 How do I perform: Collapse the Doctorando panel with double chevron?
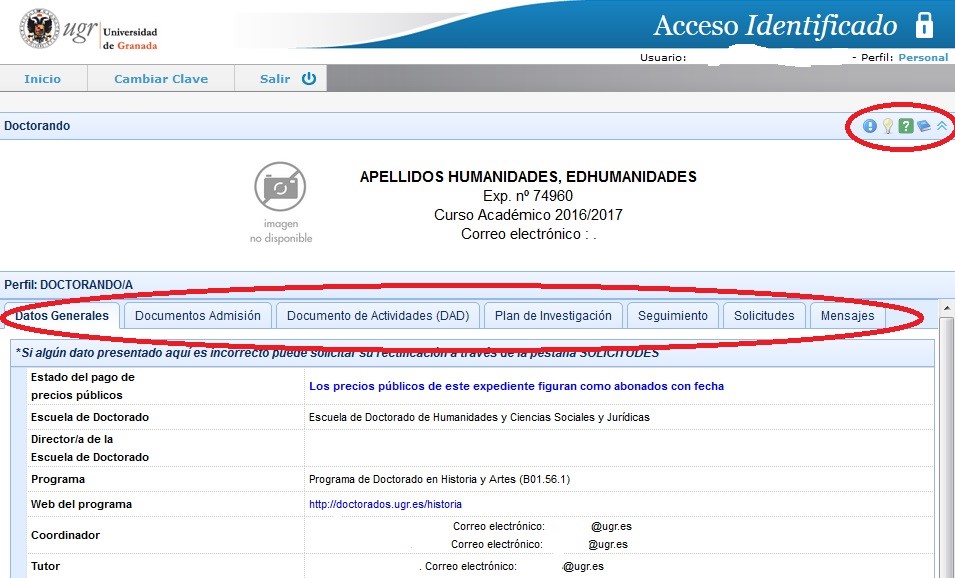tap(941, 126)
